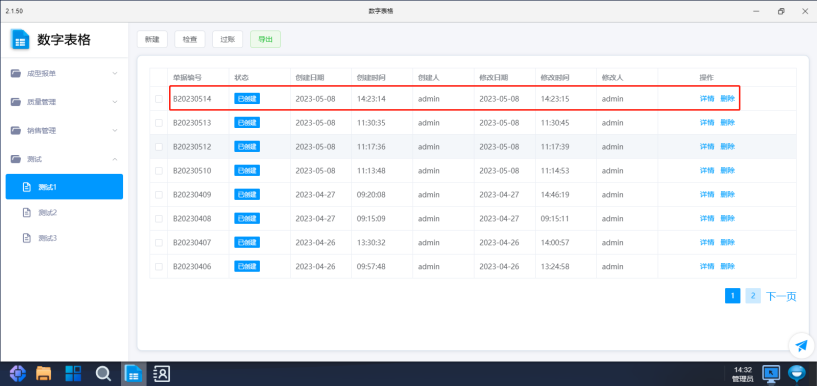Tick the checkbox for row B20230409
817x386 pixels.
(159, 195)
